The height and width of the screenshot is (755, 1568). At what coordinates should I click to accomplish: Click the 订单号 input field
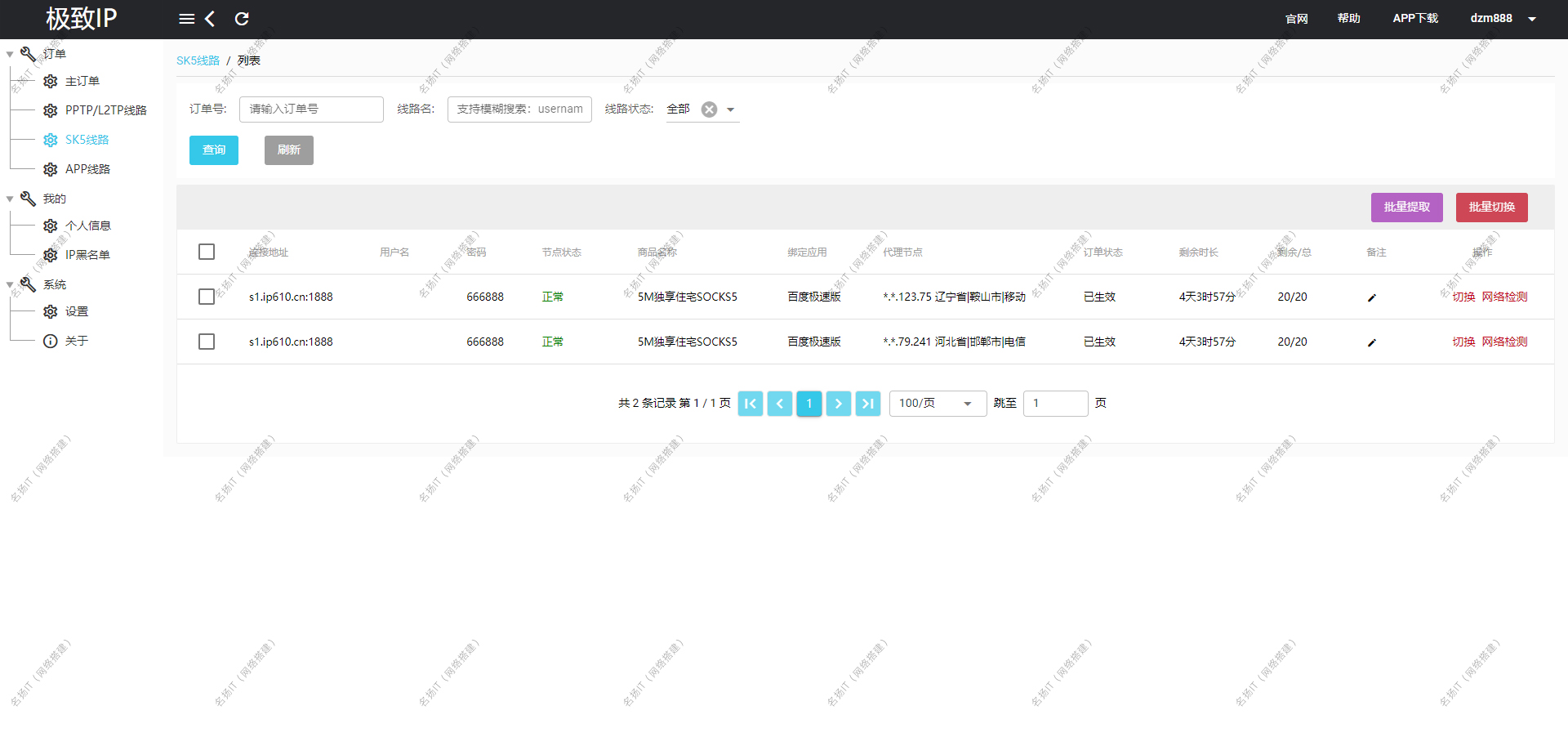coord(311,109)
